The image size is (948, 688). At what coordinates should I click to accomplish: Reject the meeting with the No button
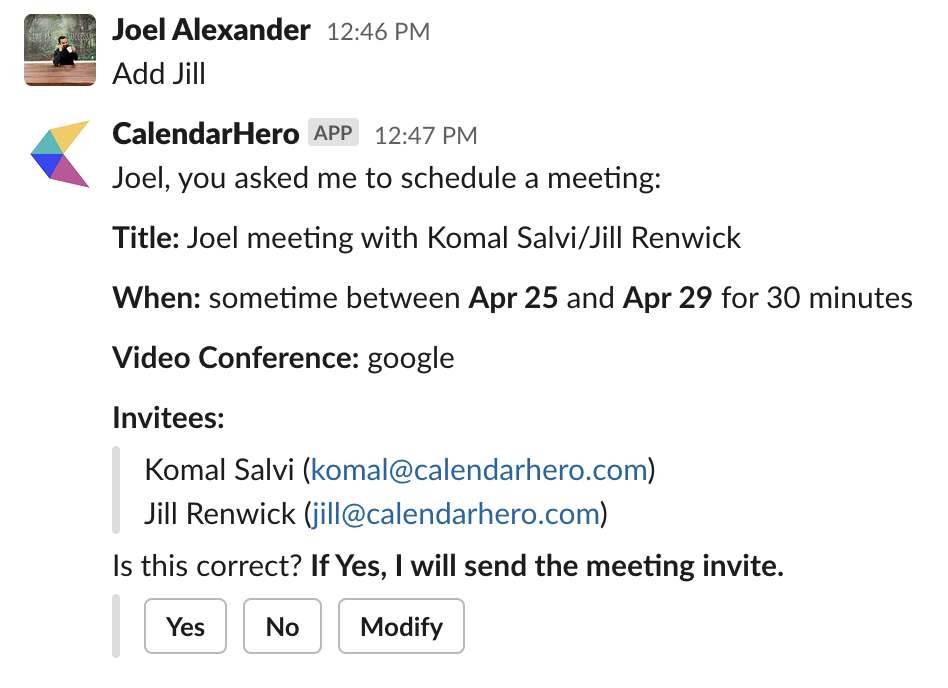(x=282, y=627)
